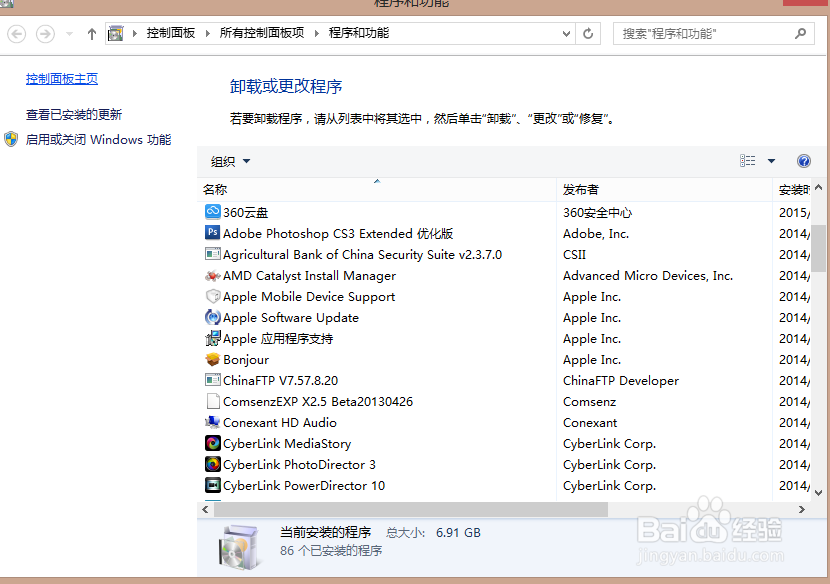
Task: Click the control panel icon in address bar
Action: click(115, 34)
